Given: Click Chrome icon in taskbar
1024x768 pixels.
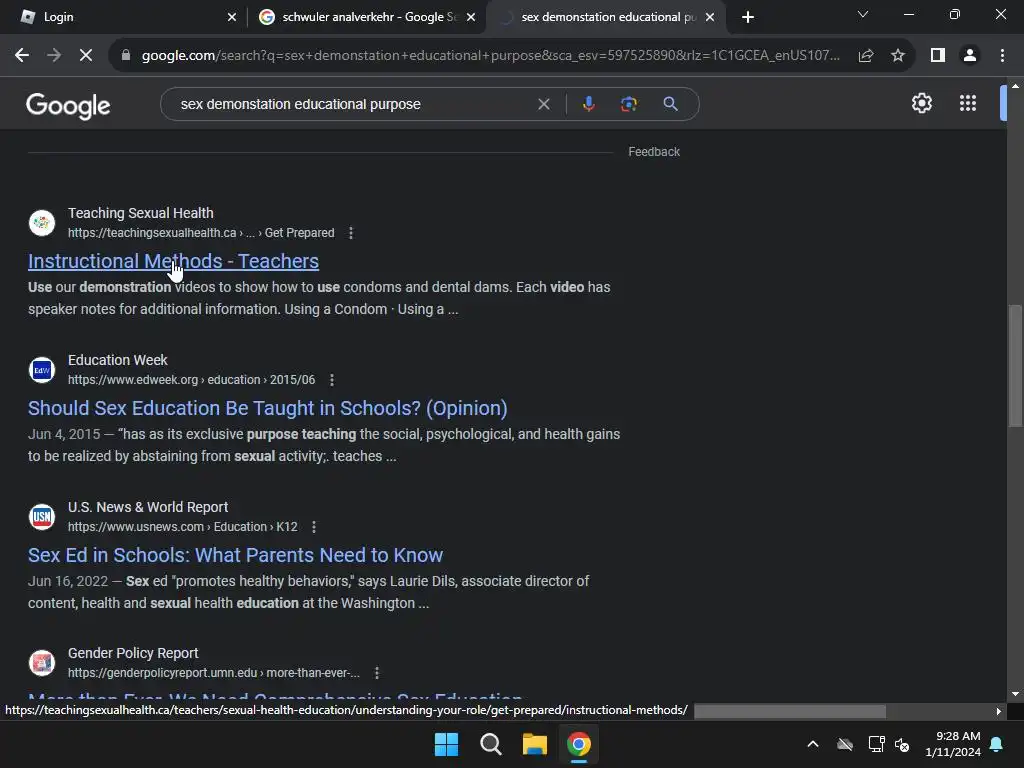Looking at the screenshot, I should click(x=579, y=744).
